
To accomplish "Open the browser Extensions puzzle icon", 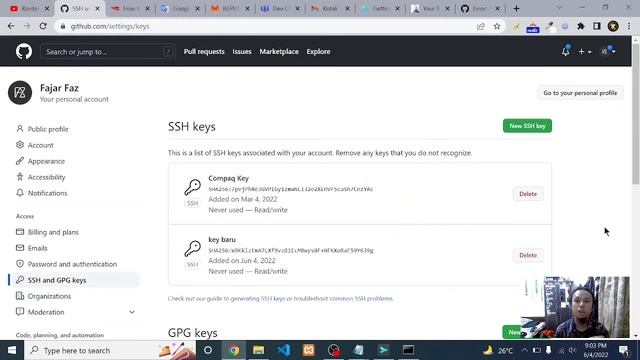I will [x=580, y=26].
